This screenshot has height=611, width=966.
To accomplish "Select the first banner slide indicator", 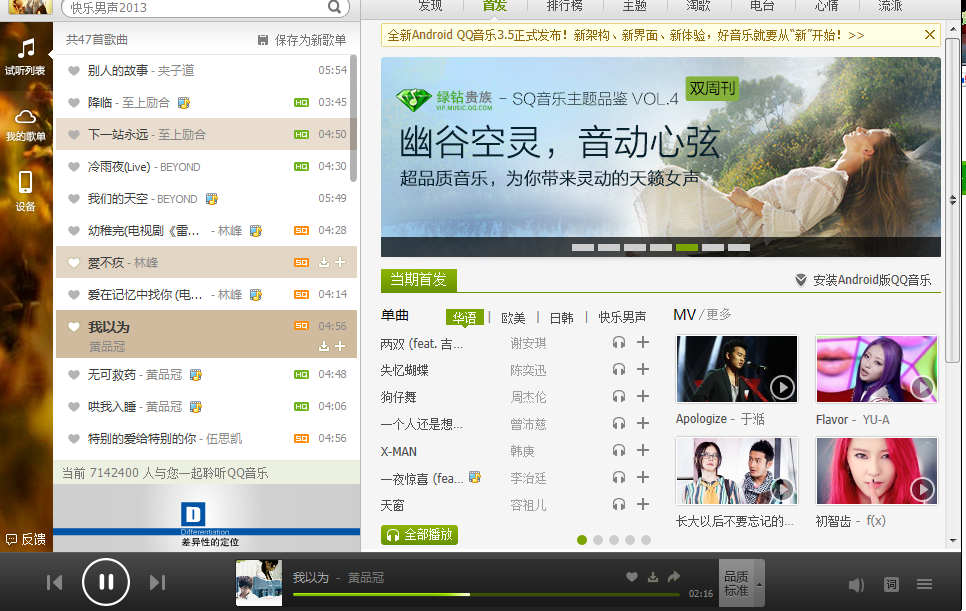I will [583, 248].
